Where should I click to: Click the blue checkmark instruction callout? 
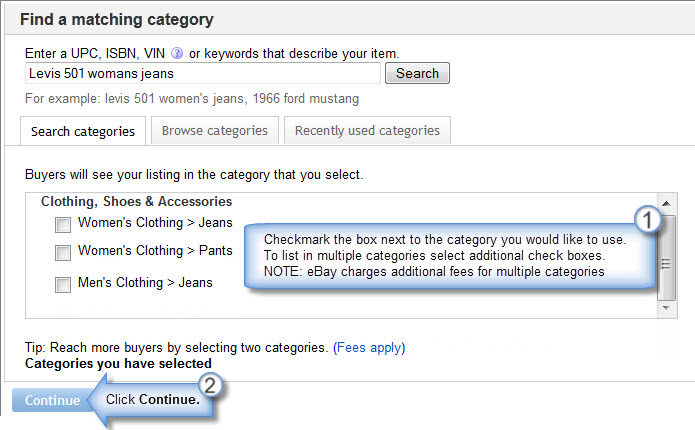(x=450, y=256)
